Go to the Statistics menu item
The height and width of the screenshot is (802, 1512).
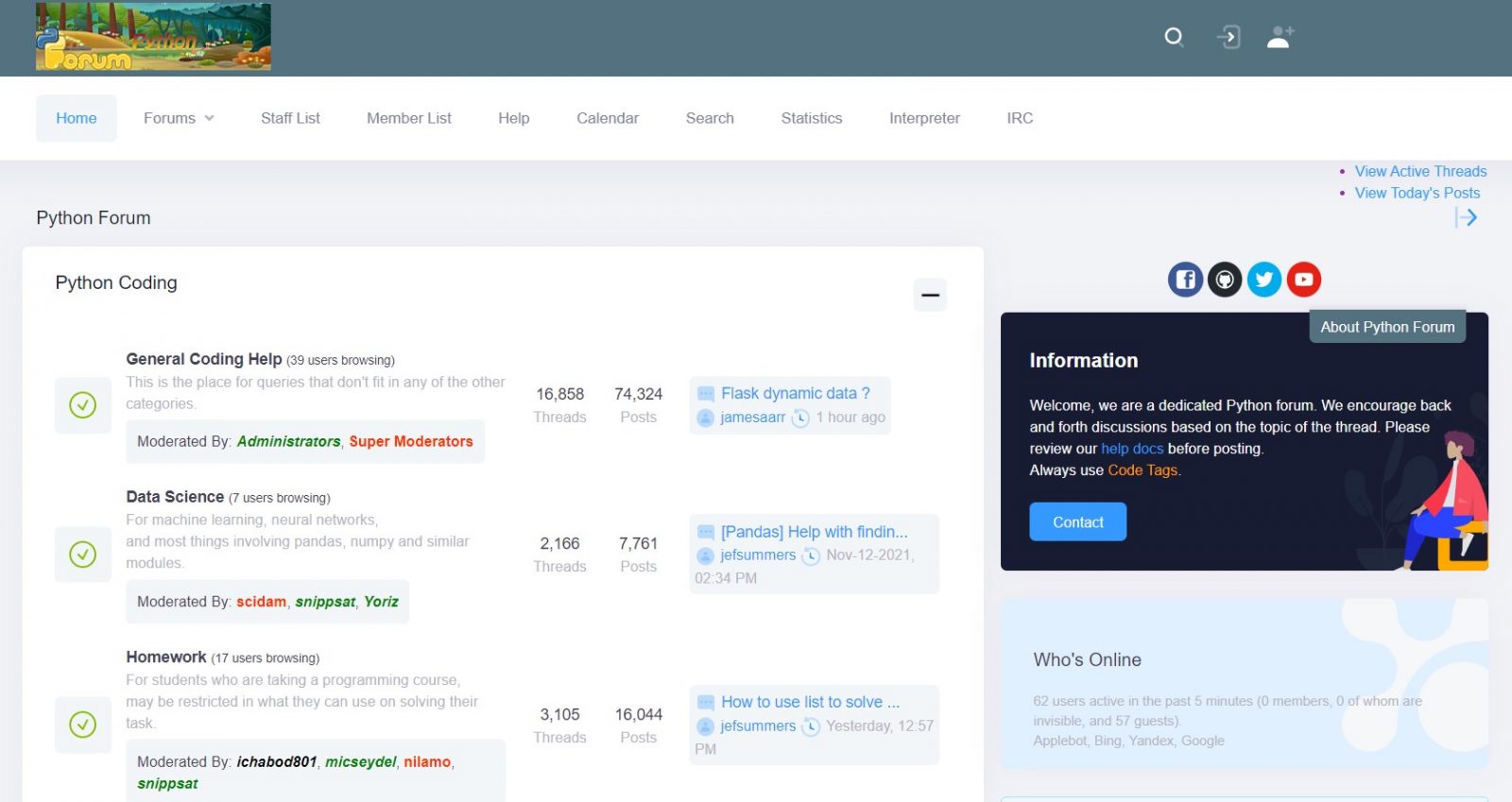coord(811,118)
